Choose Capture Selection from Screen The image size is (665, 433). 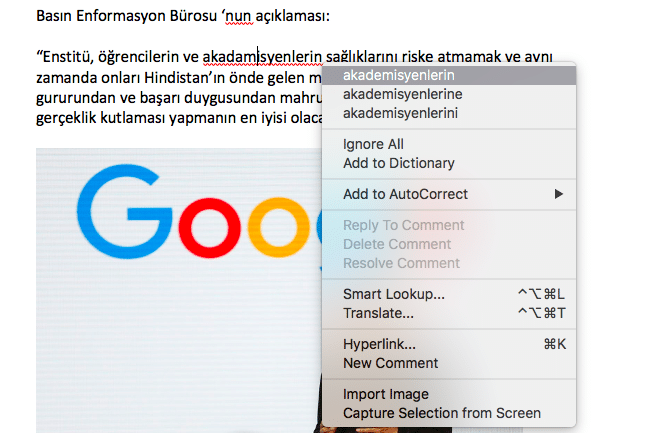tap(449, 413)
